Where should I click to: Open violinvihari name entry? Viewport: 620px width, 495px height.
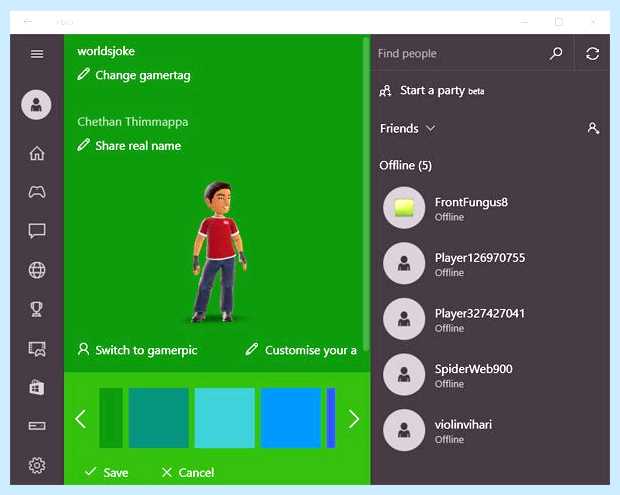[x=463, y=425]
